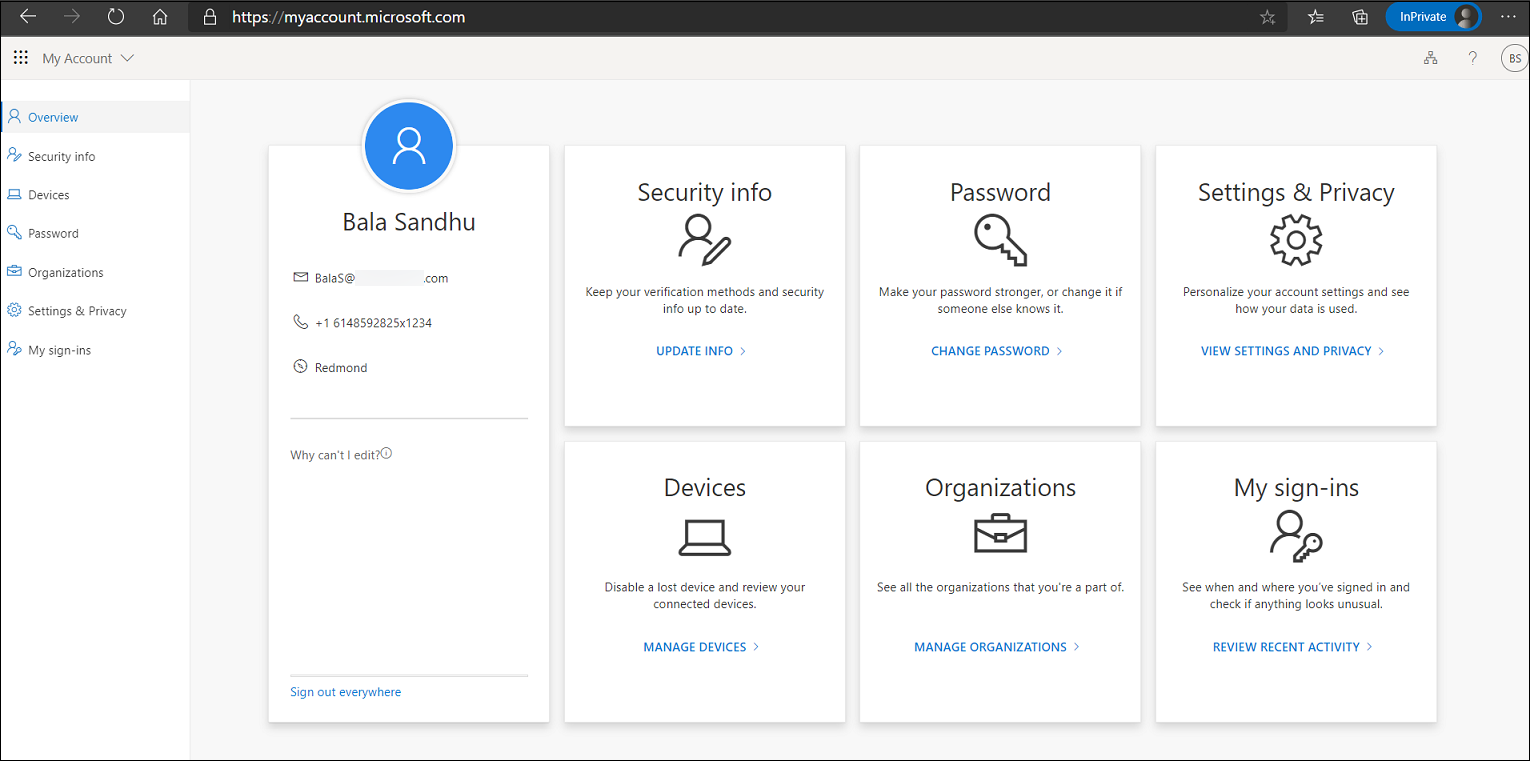Click the Bala Sandhu profile picture
Image resolution: width=1530 pixels, height=761 pixels.
point(409,146)
